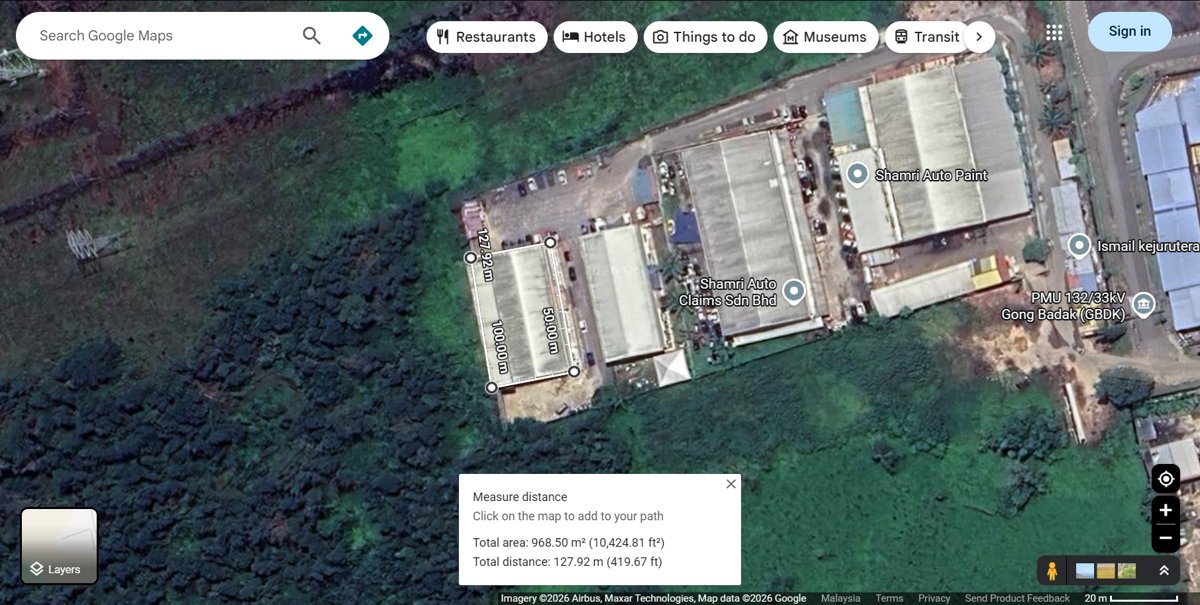Select the Transit chip
The image size is (1200, 605).
tap(927, 37)
